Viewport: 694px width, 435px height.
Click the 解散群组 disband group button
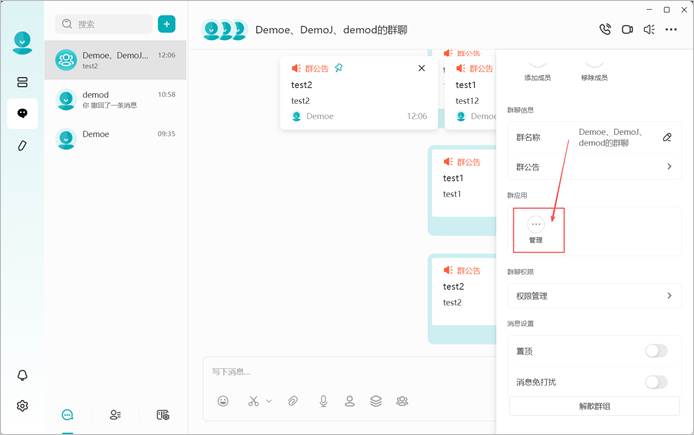pos(594,406)
